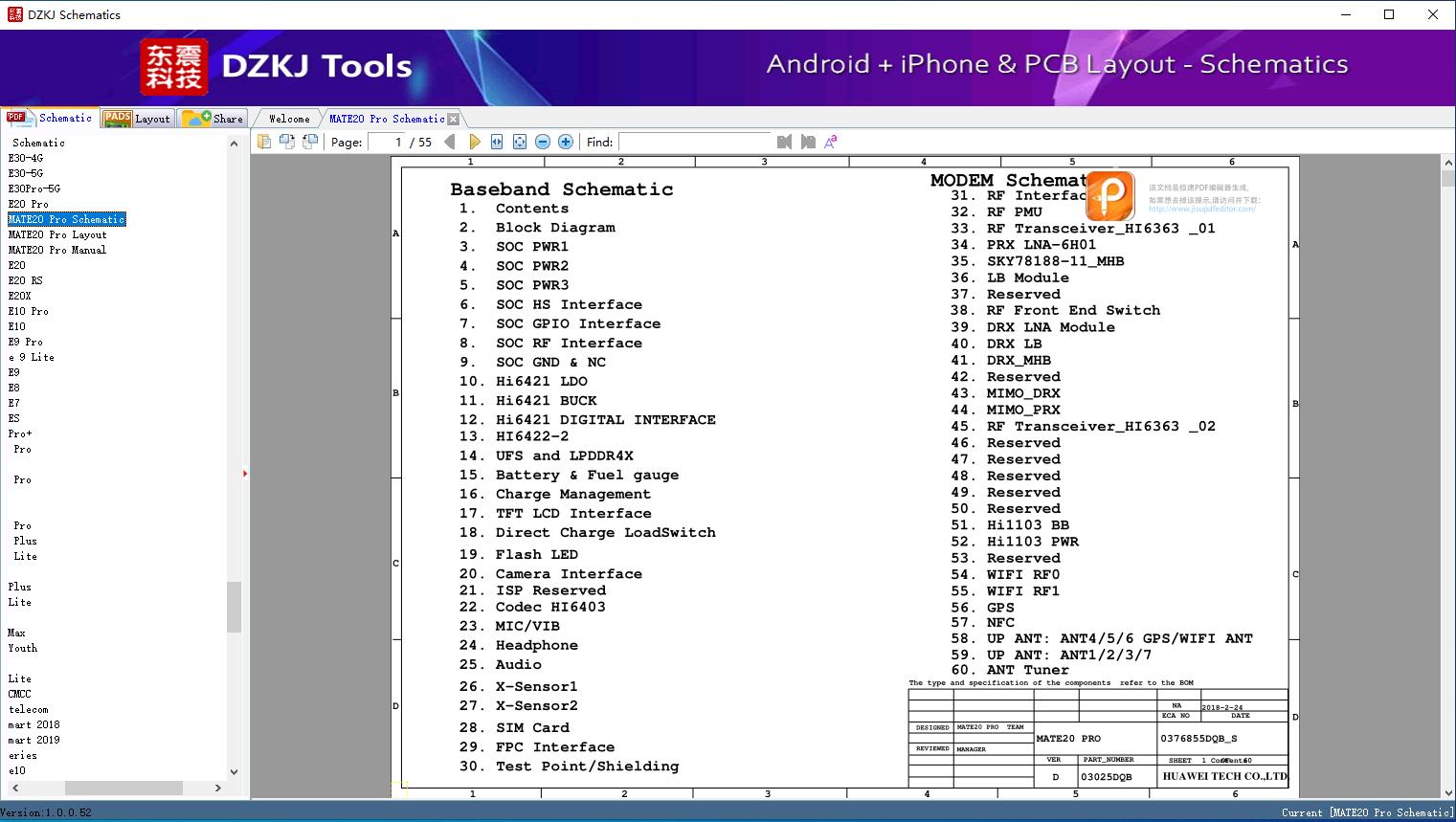The height and width of the screenshot is (822, 1456).
Task: Select 'mart 2019' in the sidebar list
Action: [34, 740]
